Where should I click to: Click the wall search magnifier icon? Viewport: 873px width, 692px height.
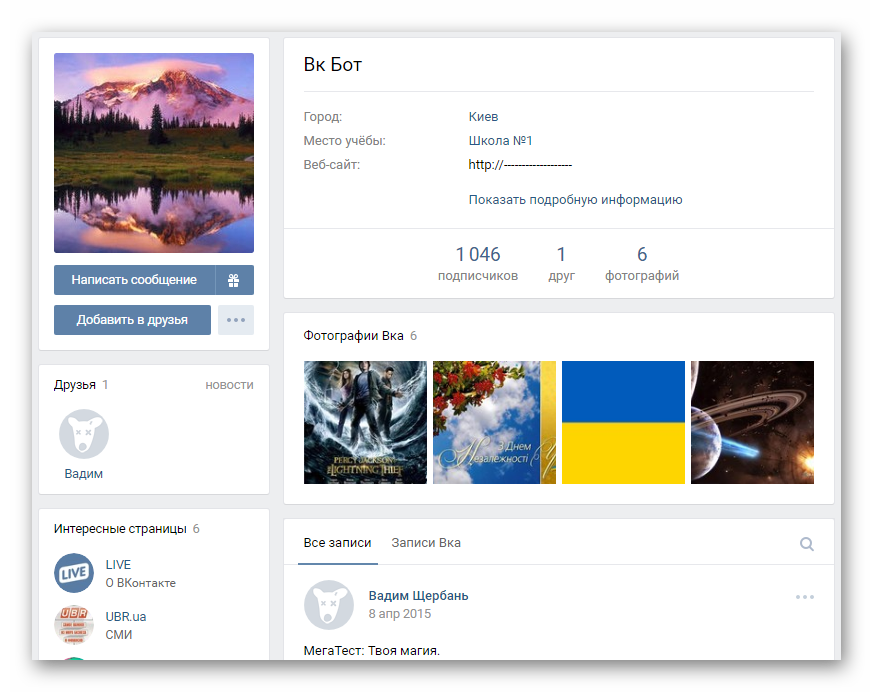[806, 544]
